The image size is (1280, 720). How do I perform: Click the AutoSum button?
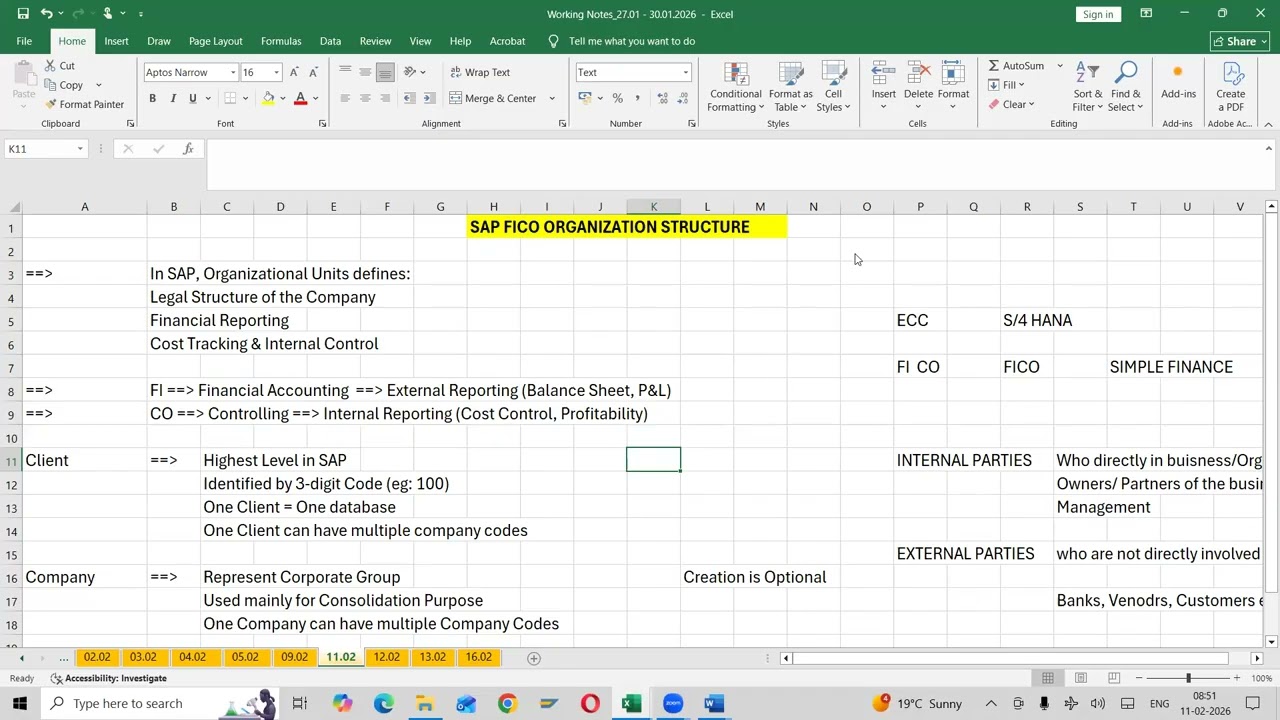coord(1016,66)
